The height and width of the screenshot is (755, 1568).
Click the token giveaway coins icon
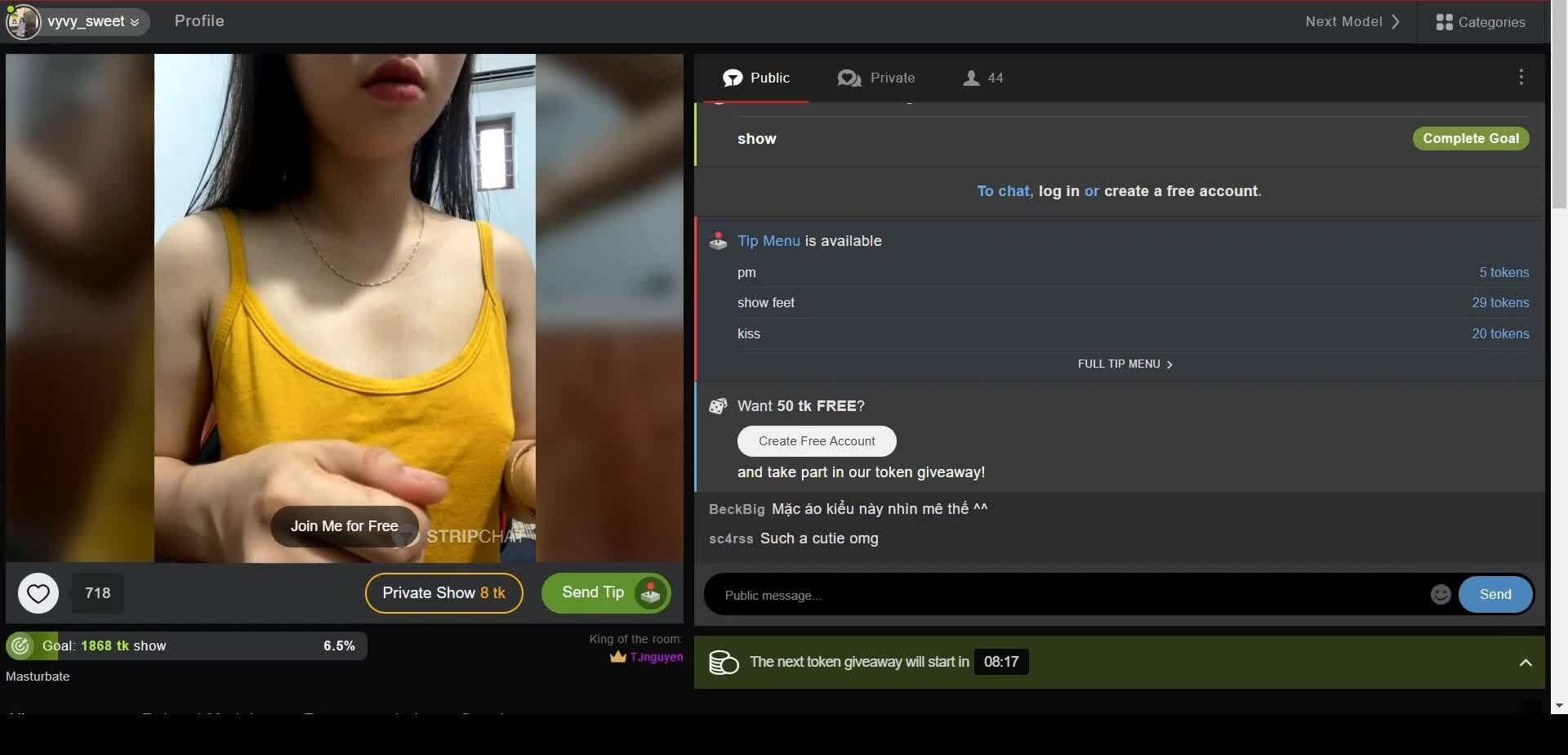[724, 663]
